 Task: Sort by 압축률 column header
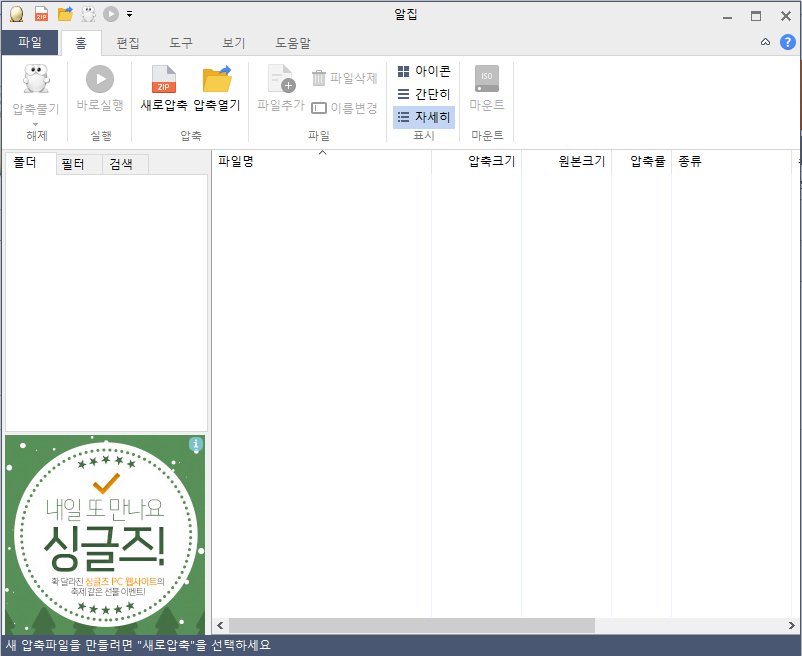coord(641,162)
